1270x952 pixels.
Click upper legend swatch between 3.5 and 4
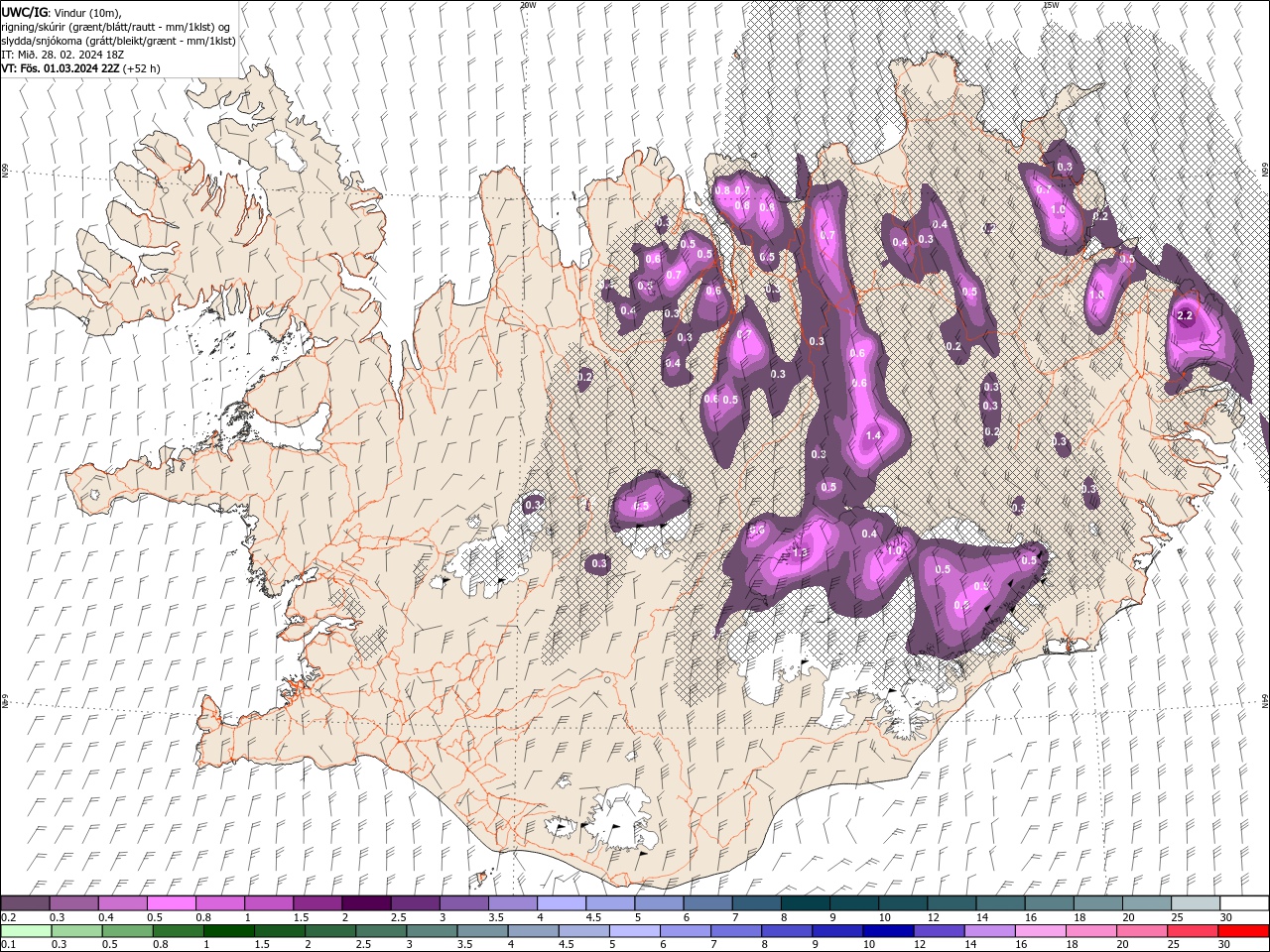(512, 903)
